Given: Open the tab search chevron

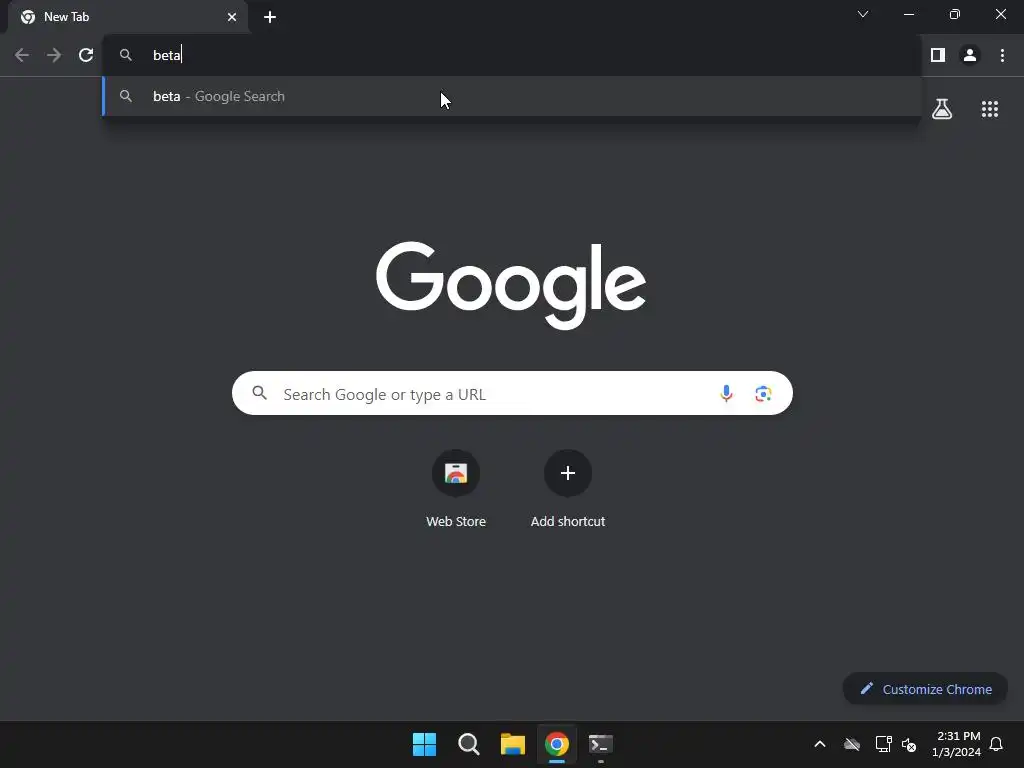Looking at the screenshot, I should coord(863,14).
